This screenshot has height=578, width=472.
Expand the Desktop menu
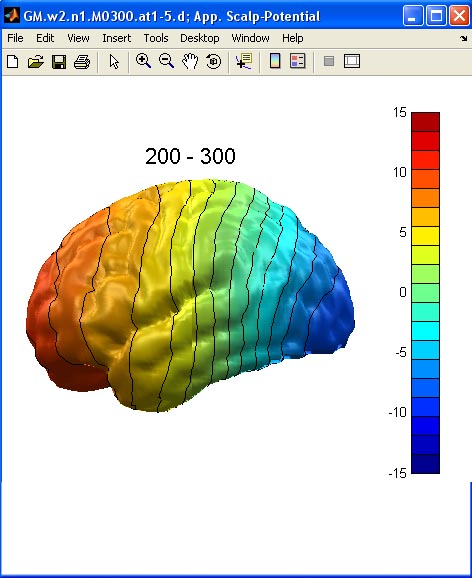click(199, 38)
